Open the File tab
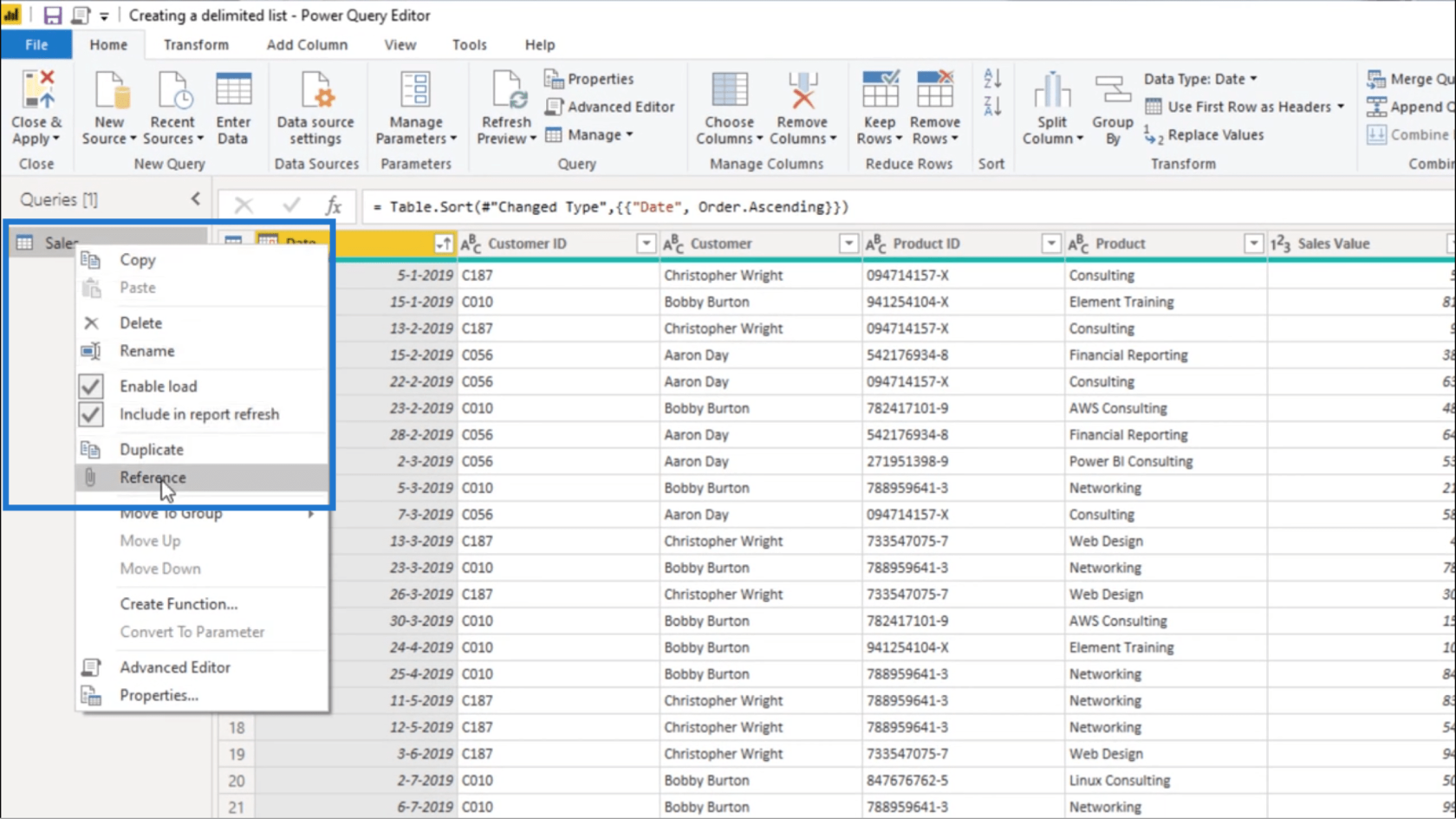1456x819 pixels. [x=36, y=44]
